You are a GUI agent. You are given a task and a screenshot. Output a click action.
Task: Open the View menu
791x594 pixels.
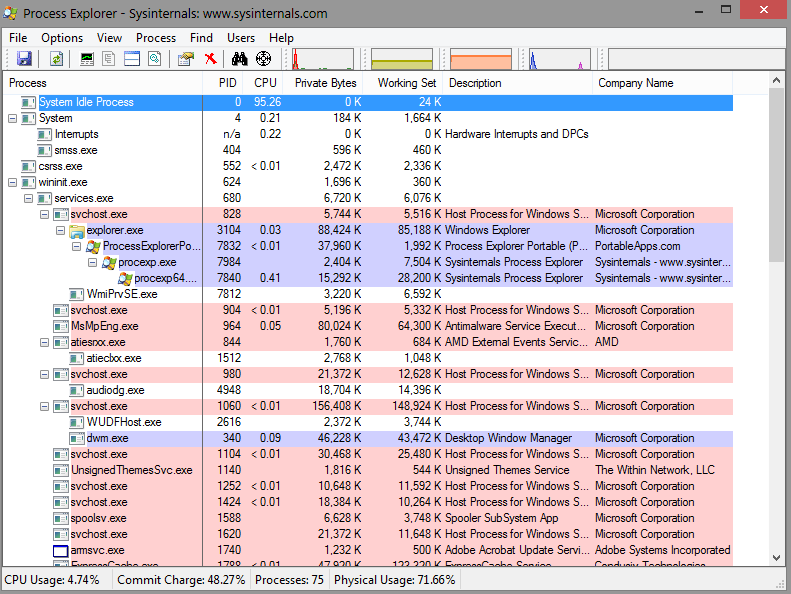click(x=109, y=38)
